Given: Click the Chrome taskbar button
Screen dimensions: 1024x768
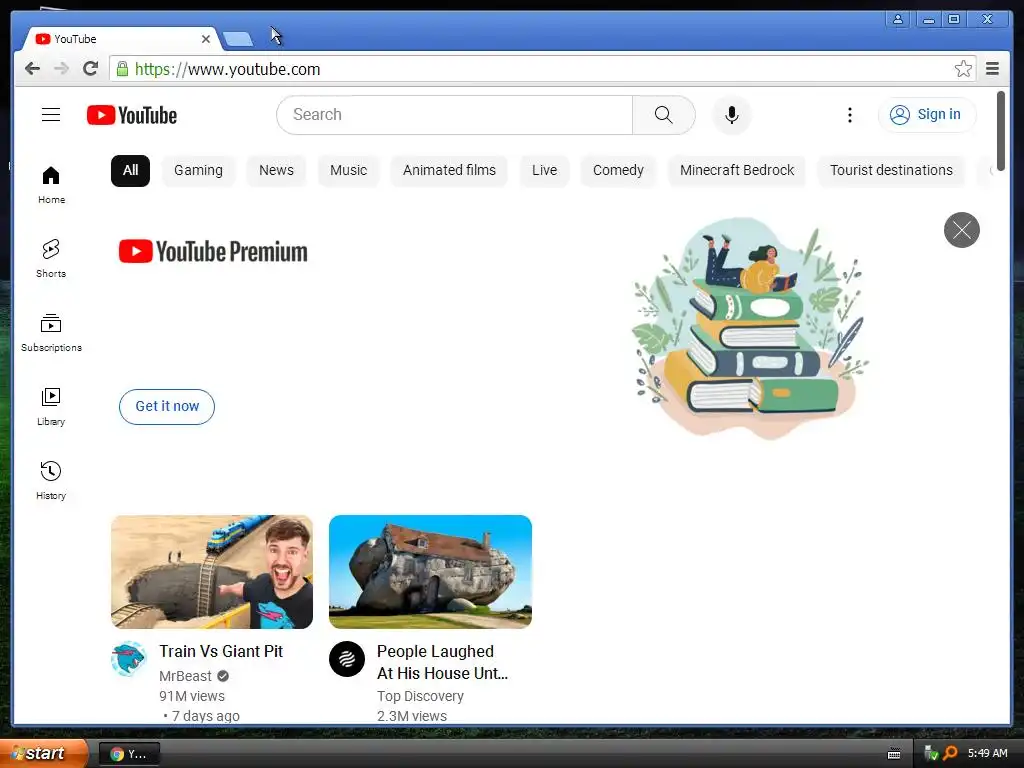Looking at the screenshot, I should (129, 754).
